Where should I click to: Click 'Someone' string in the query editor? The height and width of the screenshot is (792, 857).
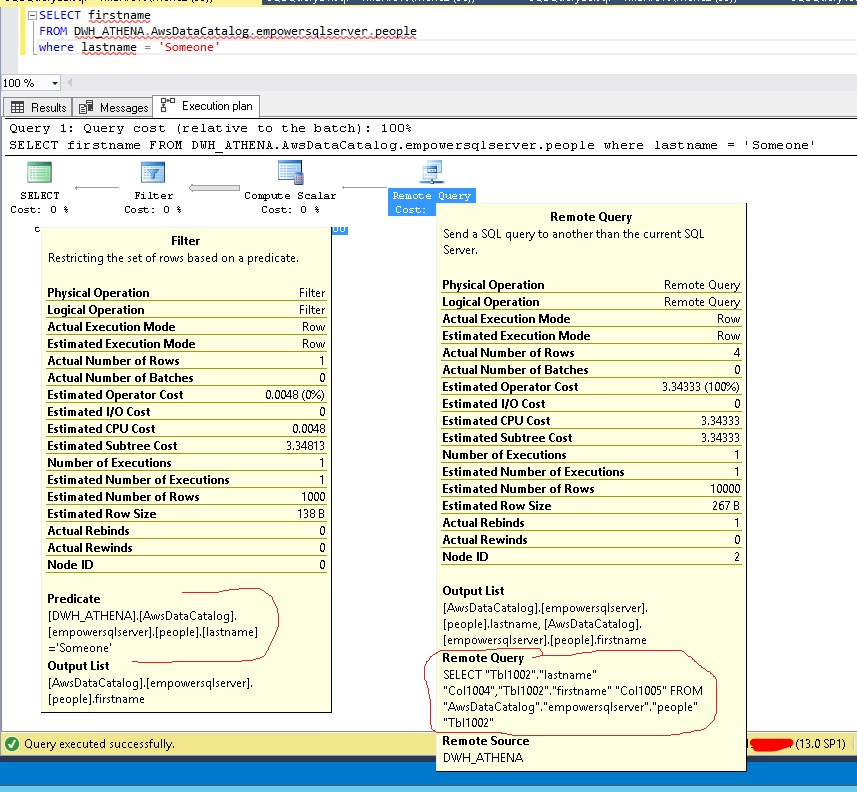[188, 47]
